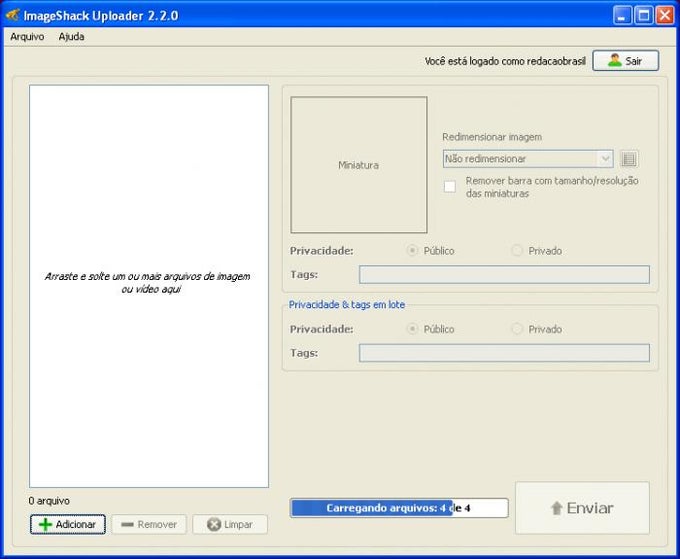Open the Não redimensionar dropdown

528,159
